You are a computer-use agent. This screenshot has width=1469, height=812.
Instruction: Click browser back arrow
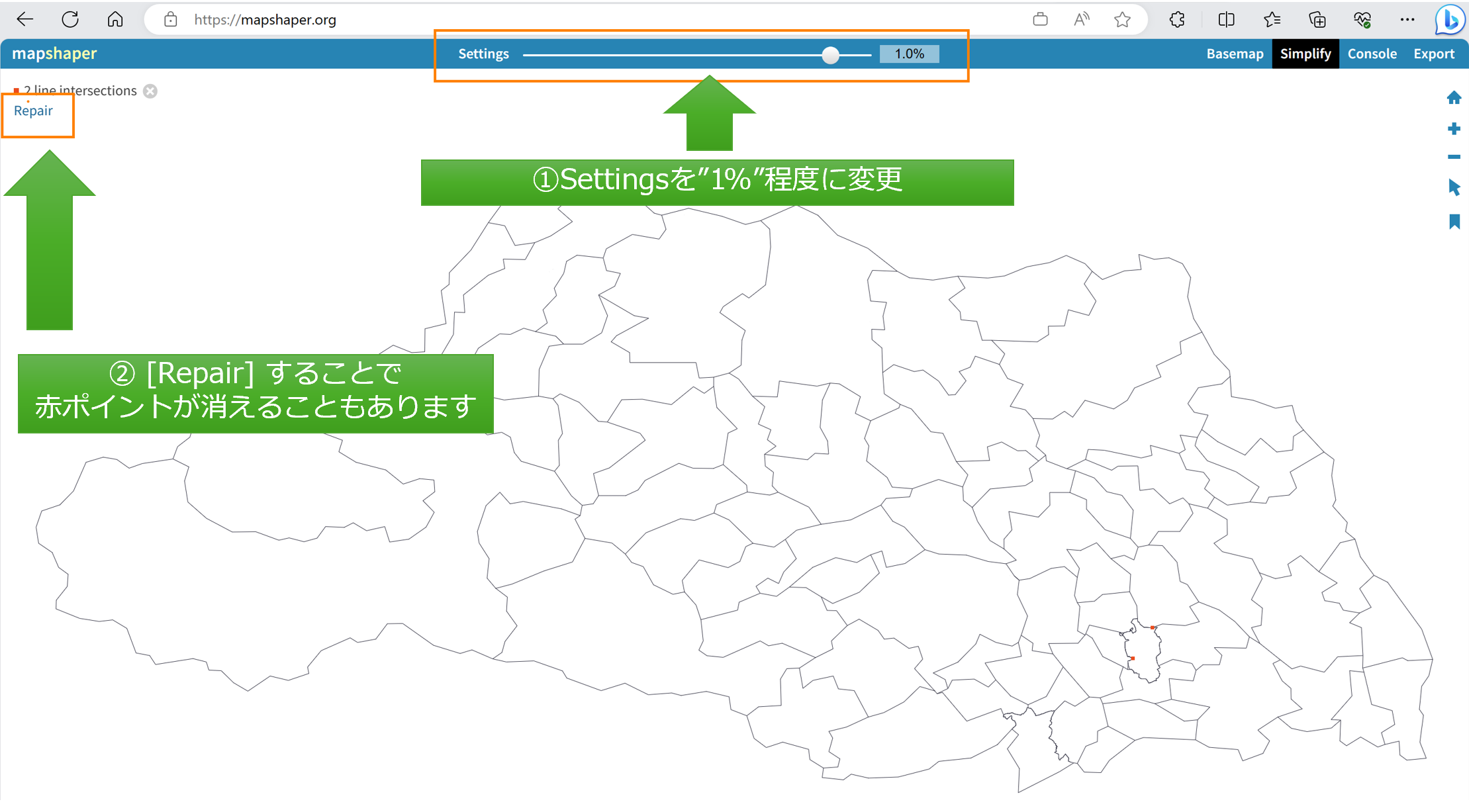25,20
